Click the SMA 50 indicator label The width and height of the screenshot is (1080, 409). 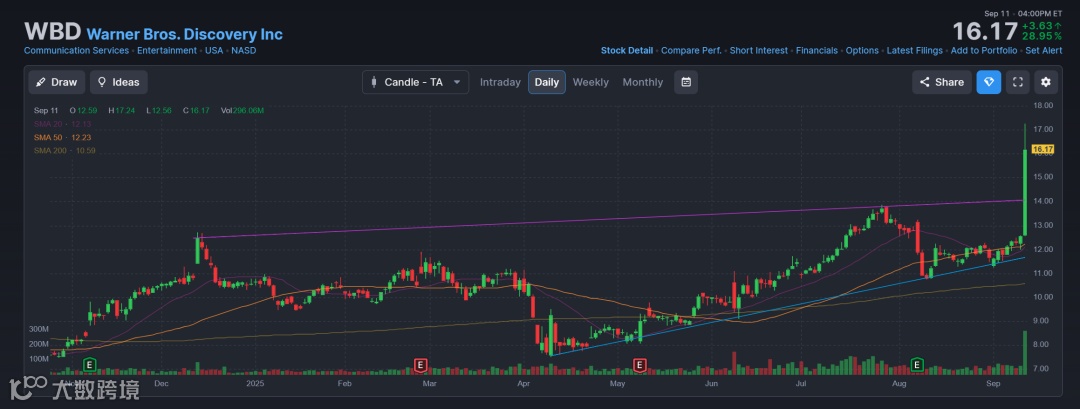click(63, 137)
